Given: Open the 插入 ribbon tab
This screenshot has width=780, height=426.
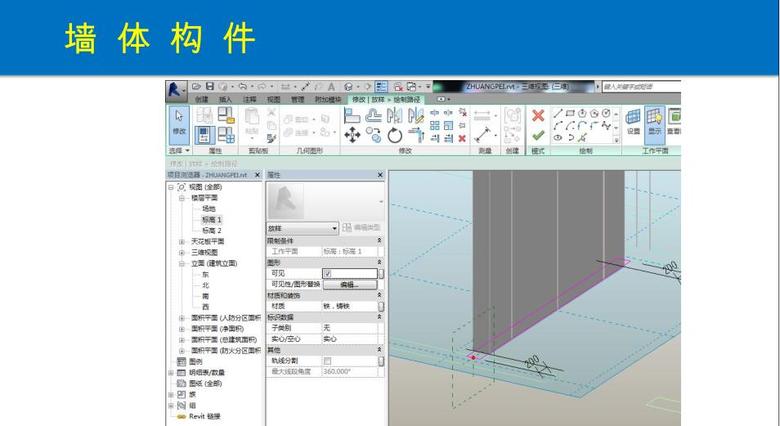Looking at the screenshot, I should pyautogui.click(x=225, y=100).
